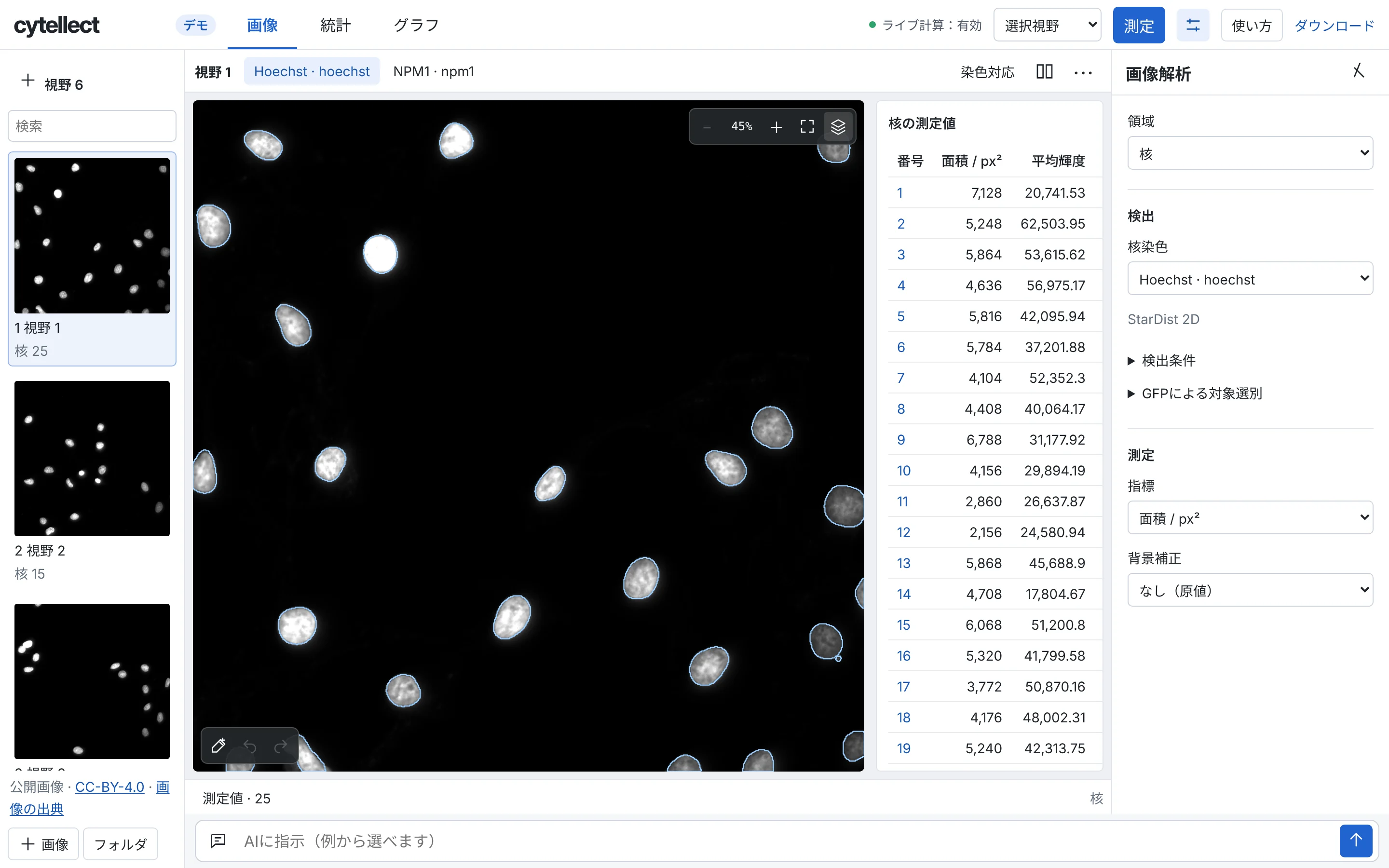Send the AI instruction with arrow button
Screen dimensions: 1389x868
coord(1356,841)
